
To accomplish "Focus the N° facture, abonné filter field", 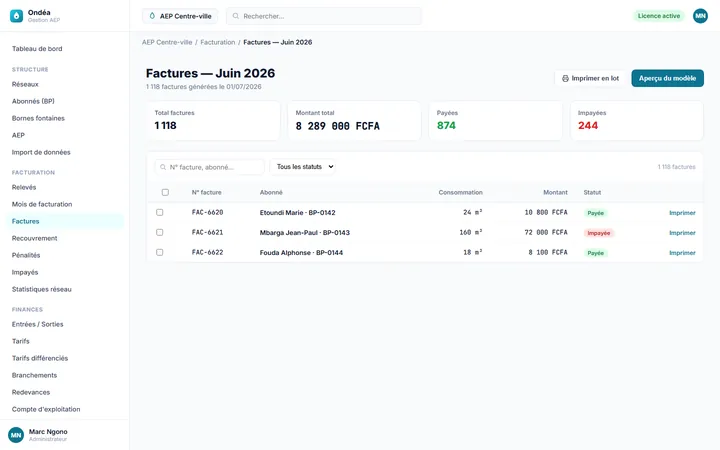I will (x=209, y=167).
